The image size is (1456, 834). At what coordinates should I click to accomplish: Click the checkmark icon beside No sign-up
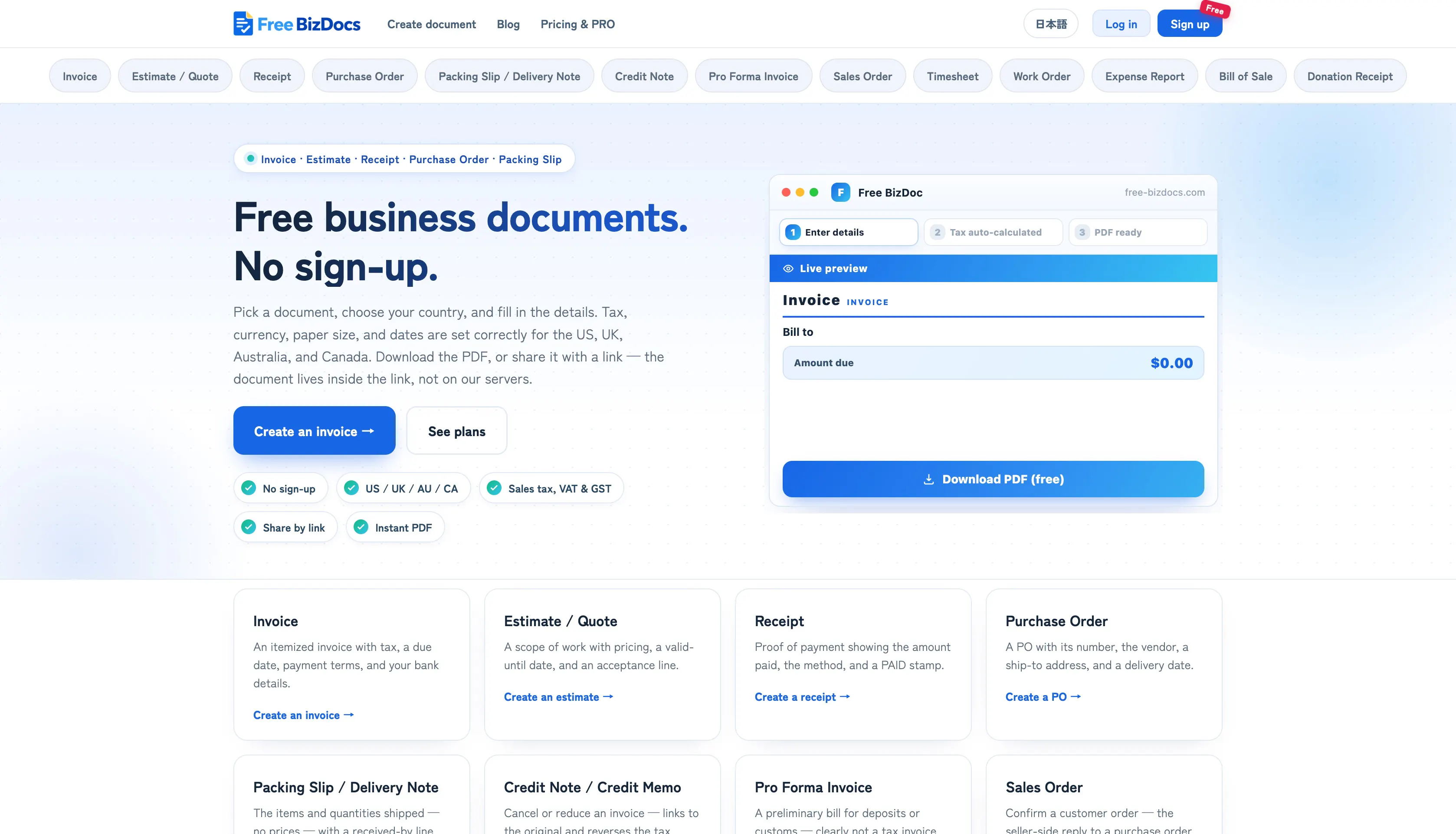249,488
